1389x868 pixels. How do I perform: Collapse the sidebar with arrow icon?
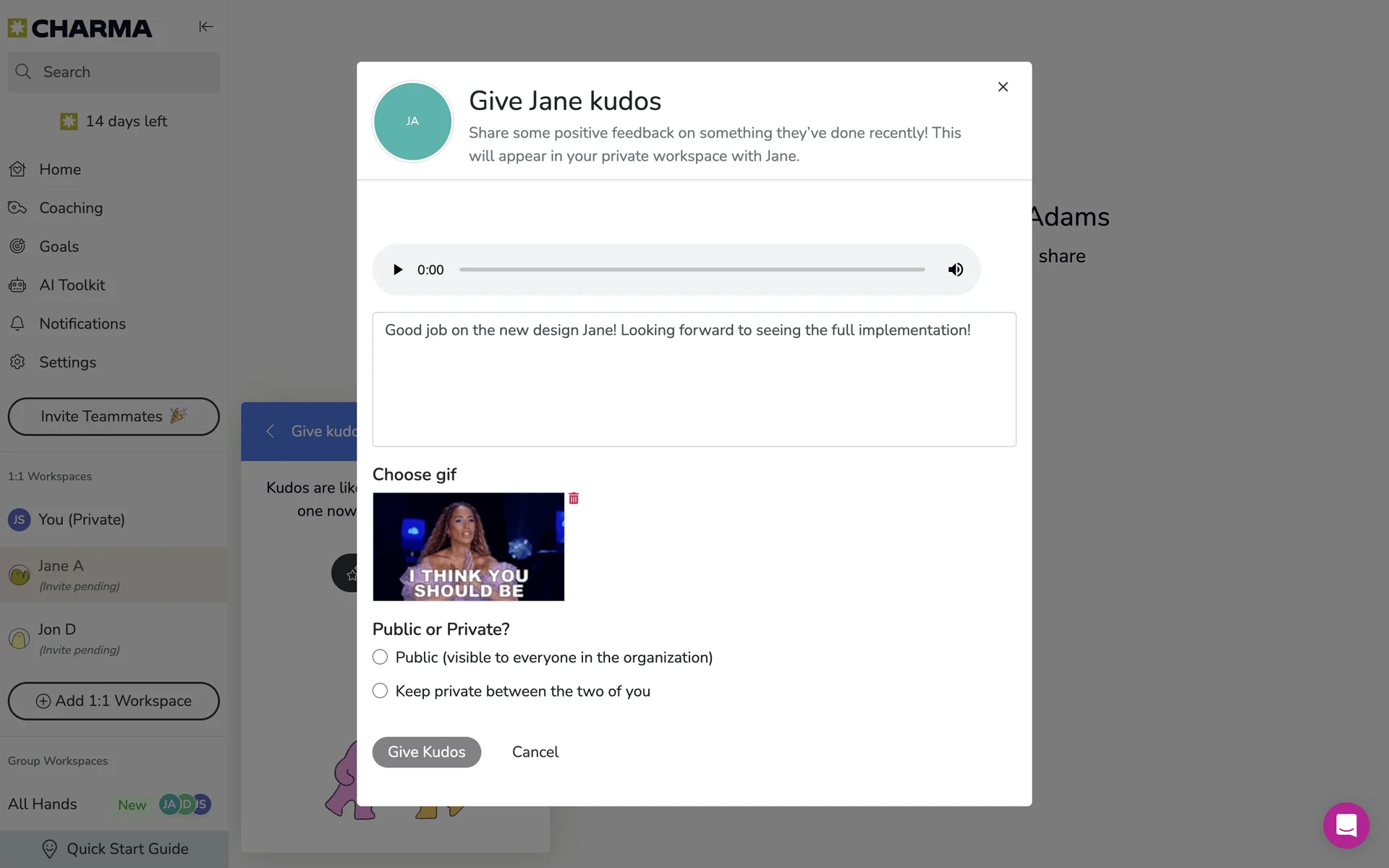tap(206, 27)
